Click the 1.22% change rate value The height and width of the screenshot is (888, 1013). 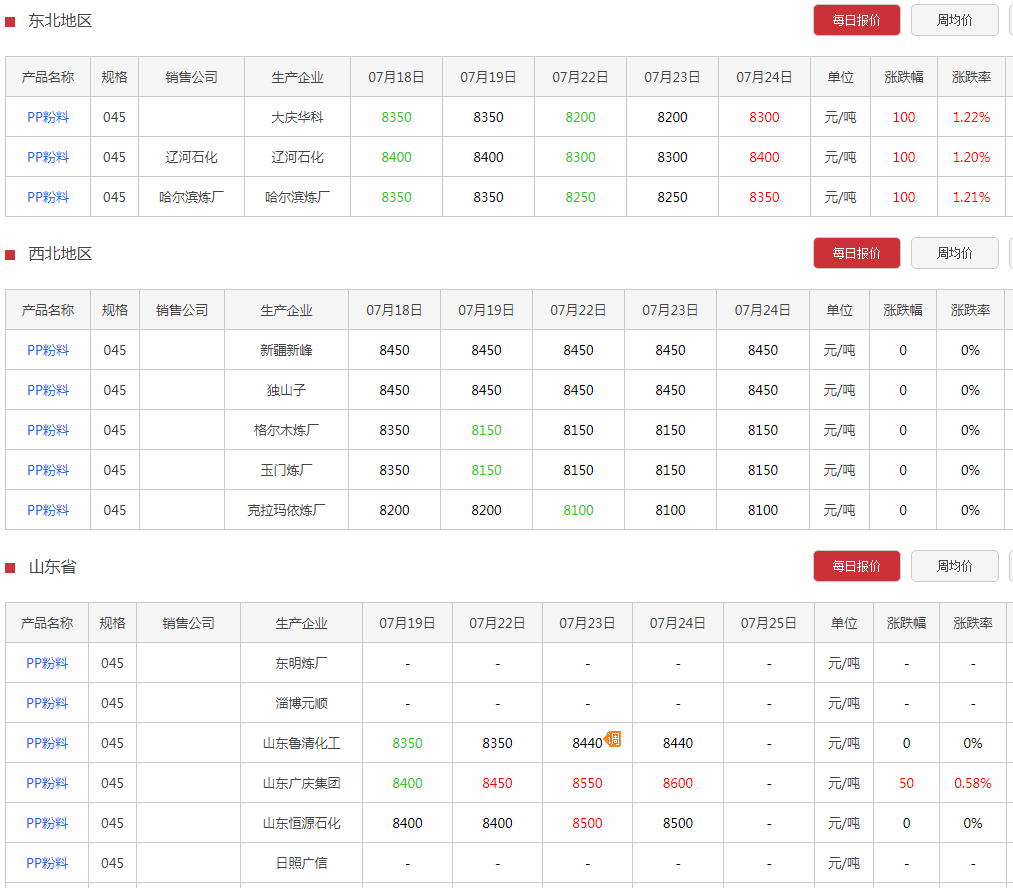coord(971,118)
